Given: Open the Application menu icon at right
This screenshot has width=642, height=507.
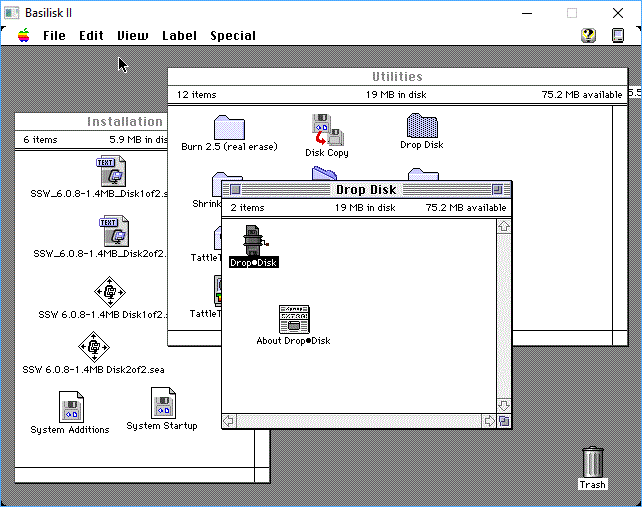Looking at the screenshot, I should click(x=618, y=35).
